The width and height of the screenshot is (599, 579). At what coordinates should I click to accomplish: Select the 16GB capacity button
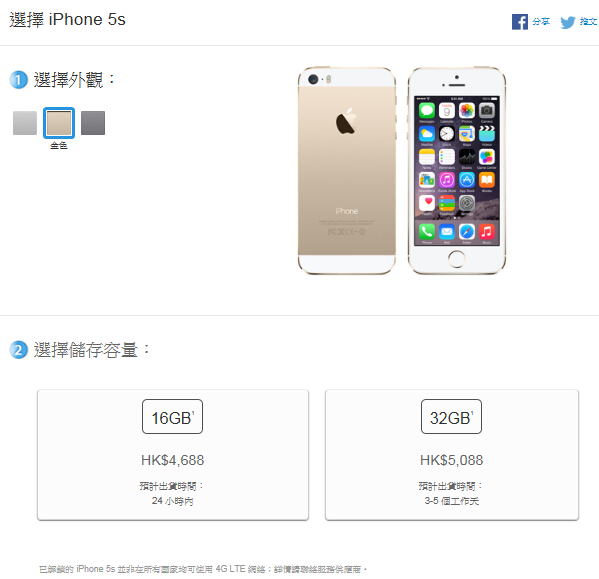click(x=172, y=417)
